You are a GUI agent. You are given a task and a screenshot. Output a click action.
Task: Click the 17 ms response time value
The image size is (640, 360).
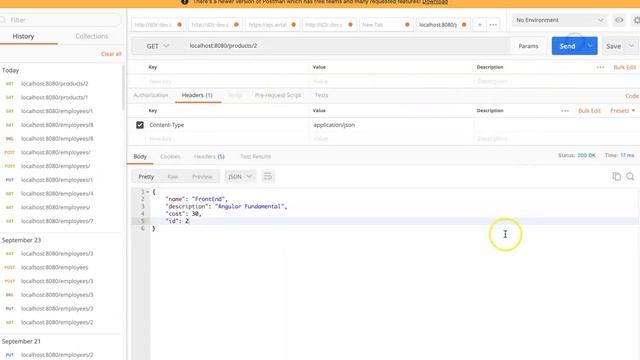(x=627, y=156)
